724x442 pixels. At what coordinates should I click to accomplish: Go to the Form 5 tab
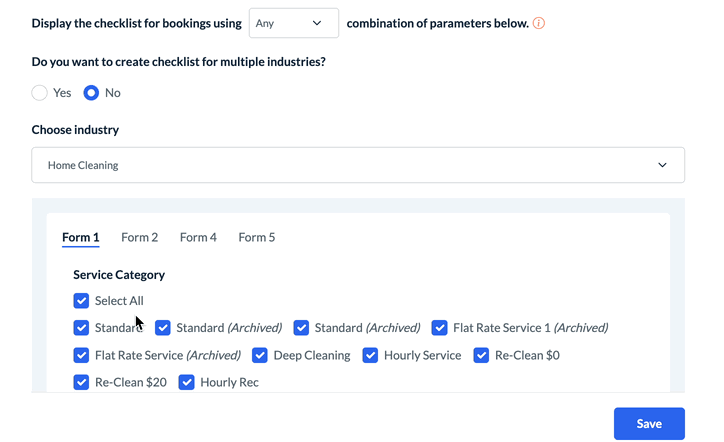[x=257, y=238]
